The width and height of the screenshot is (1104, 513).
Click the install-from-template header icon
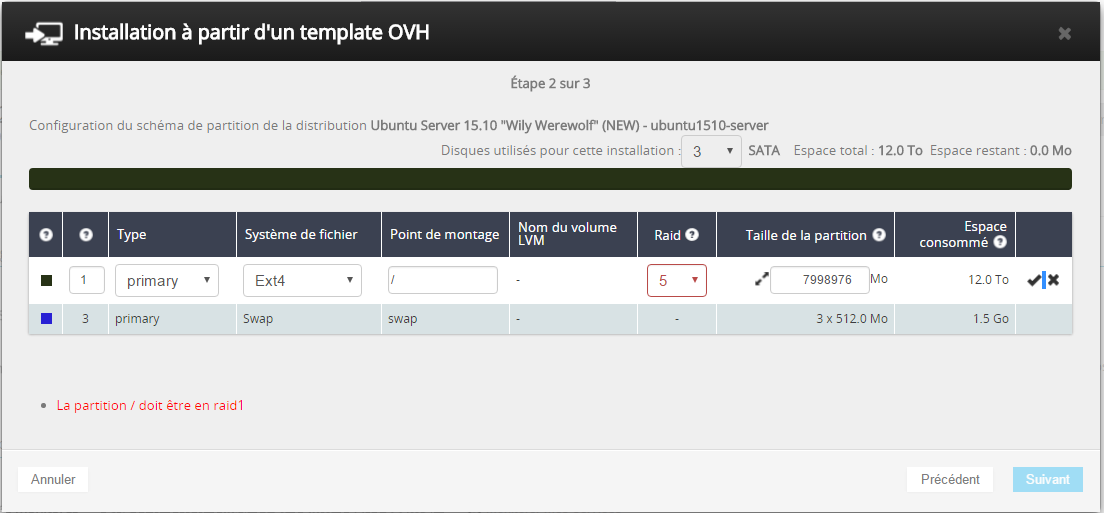point(44,34)
